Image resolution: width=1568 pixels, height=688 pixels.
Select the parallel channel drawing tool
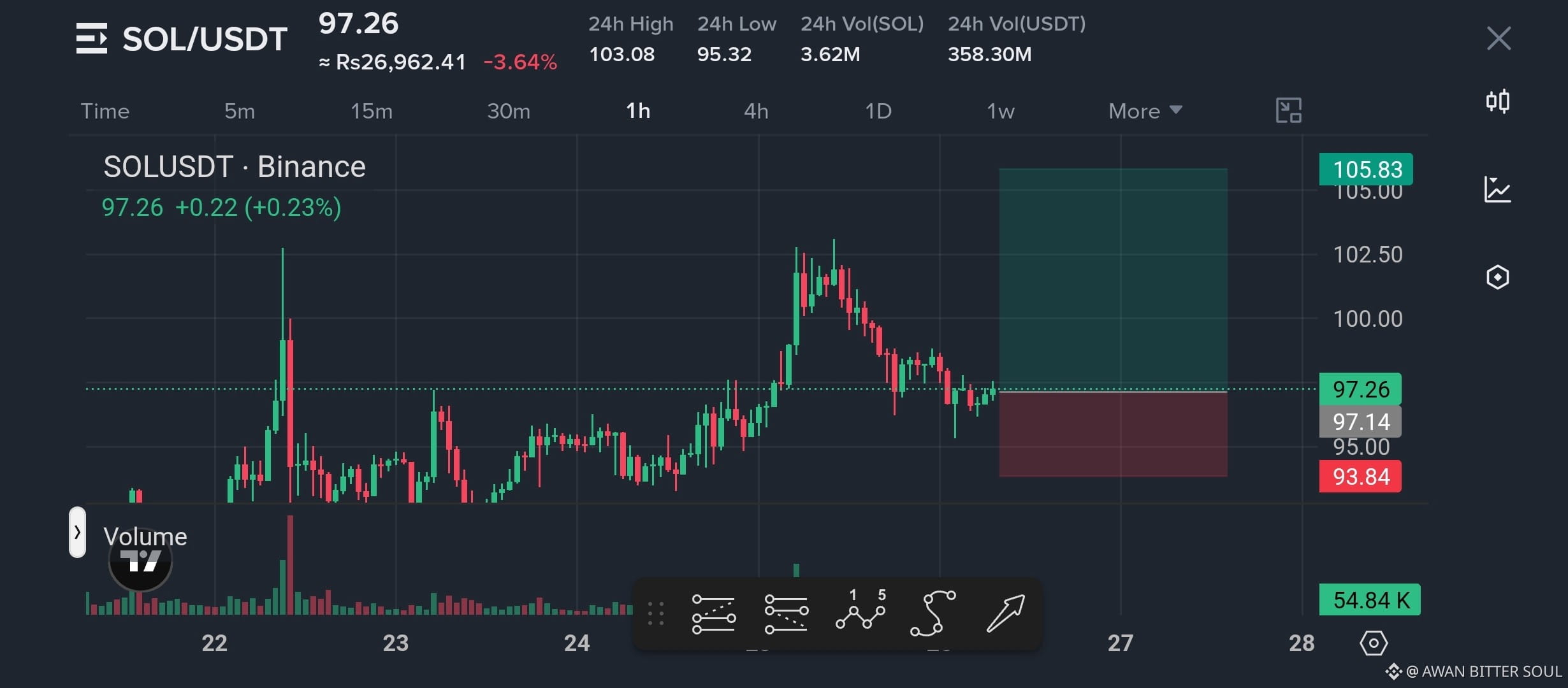pos(787,615)
